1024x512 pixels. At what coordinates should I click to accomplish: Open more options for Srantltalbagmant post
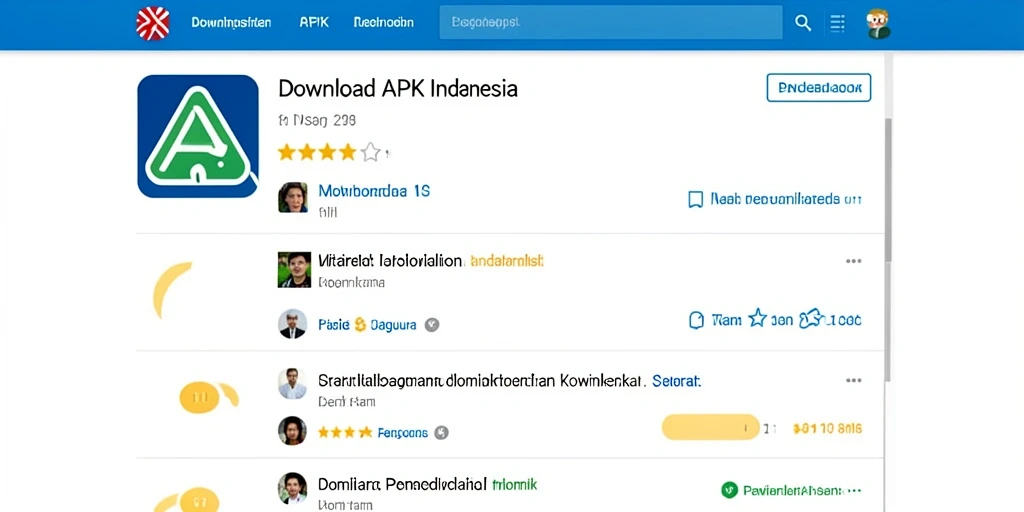[x=854, y=380]
